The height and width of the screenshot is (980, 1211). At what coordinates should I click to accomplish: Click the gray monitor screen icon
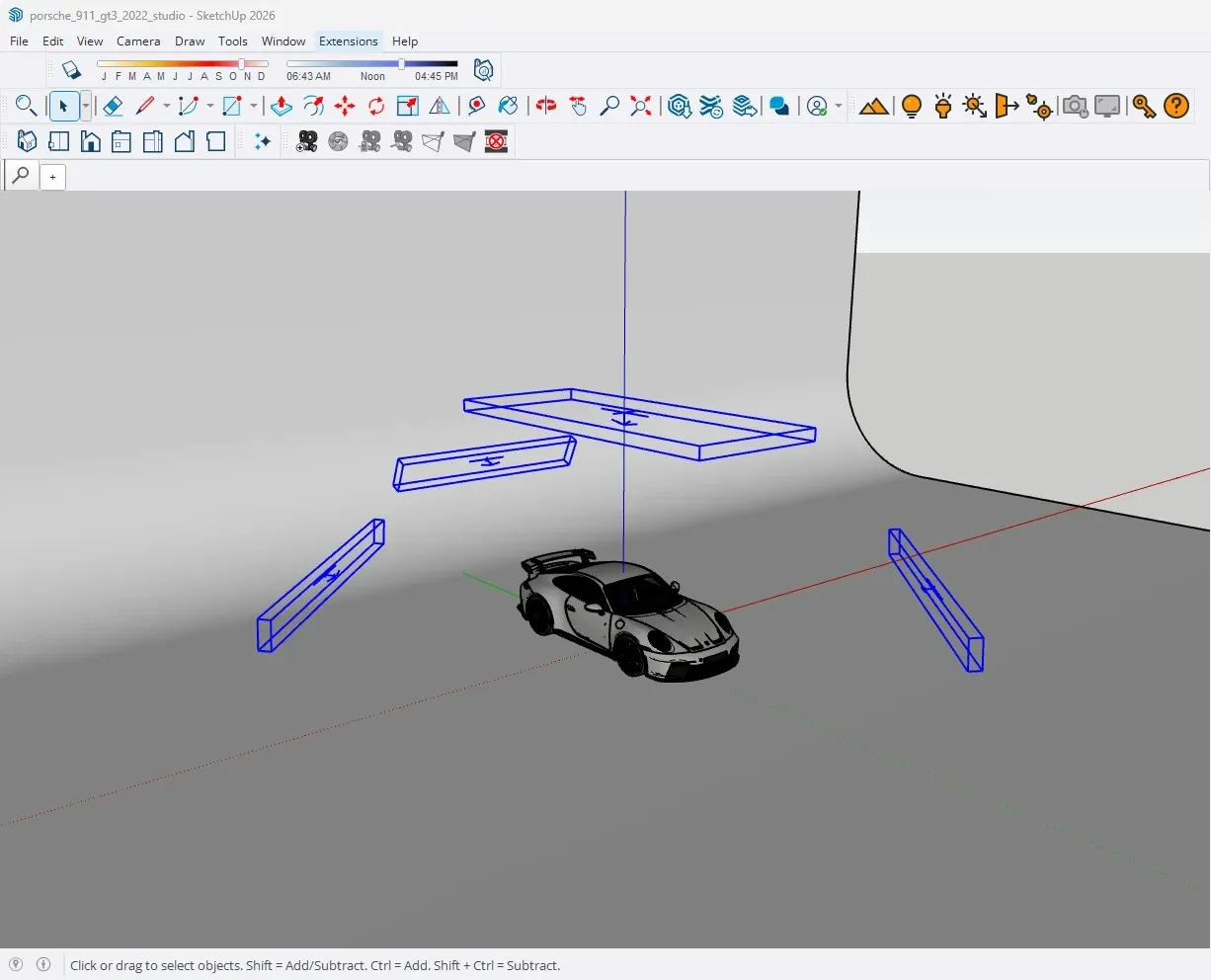[x=1107, y=106]
